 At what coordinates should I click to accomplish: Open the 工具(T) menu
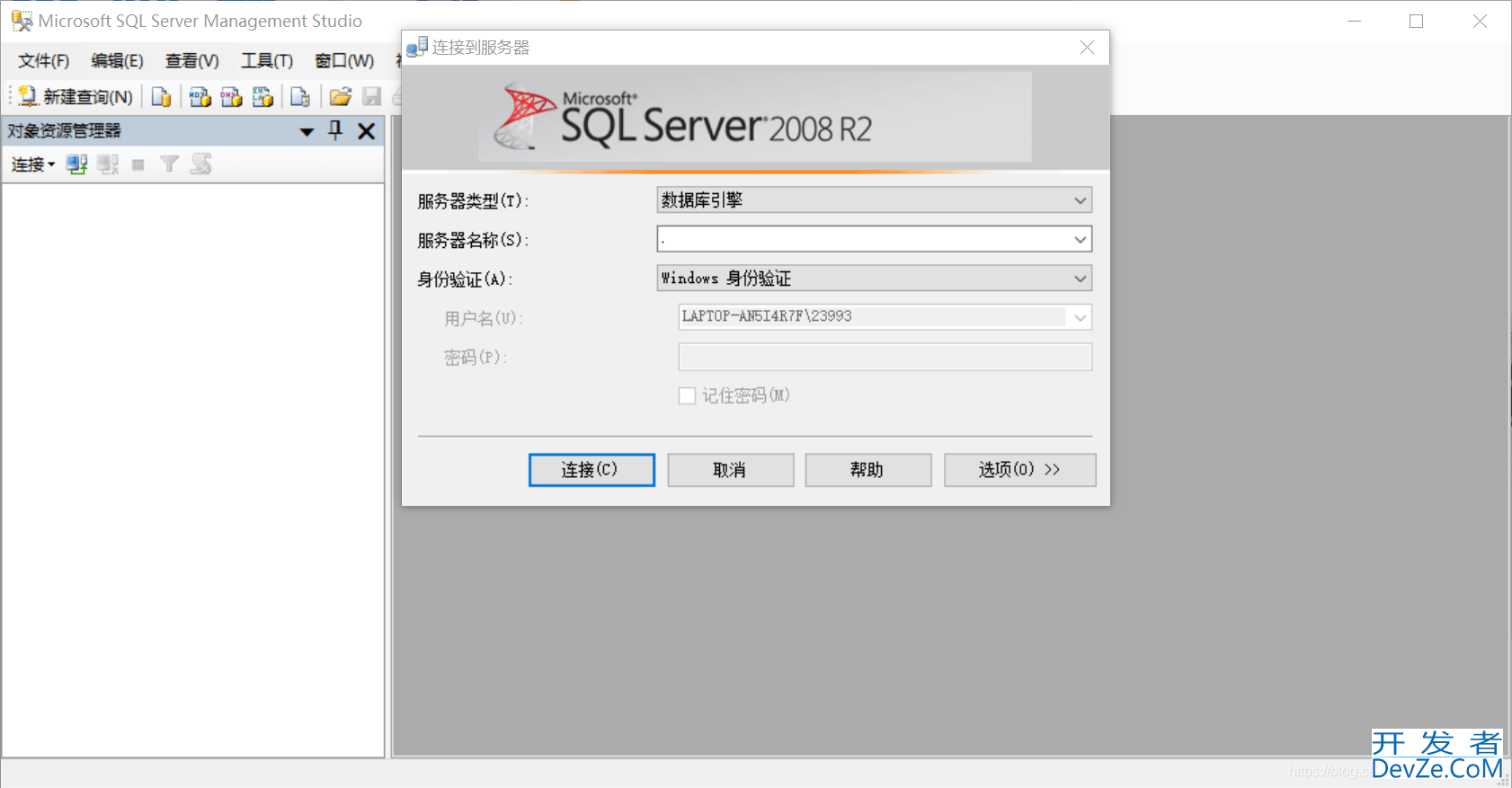(266, 60)
